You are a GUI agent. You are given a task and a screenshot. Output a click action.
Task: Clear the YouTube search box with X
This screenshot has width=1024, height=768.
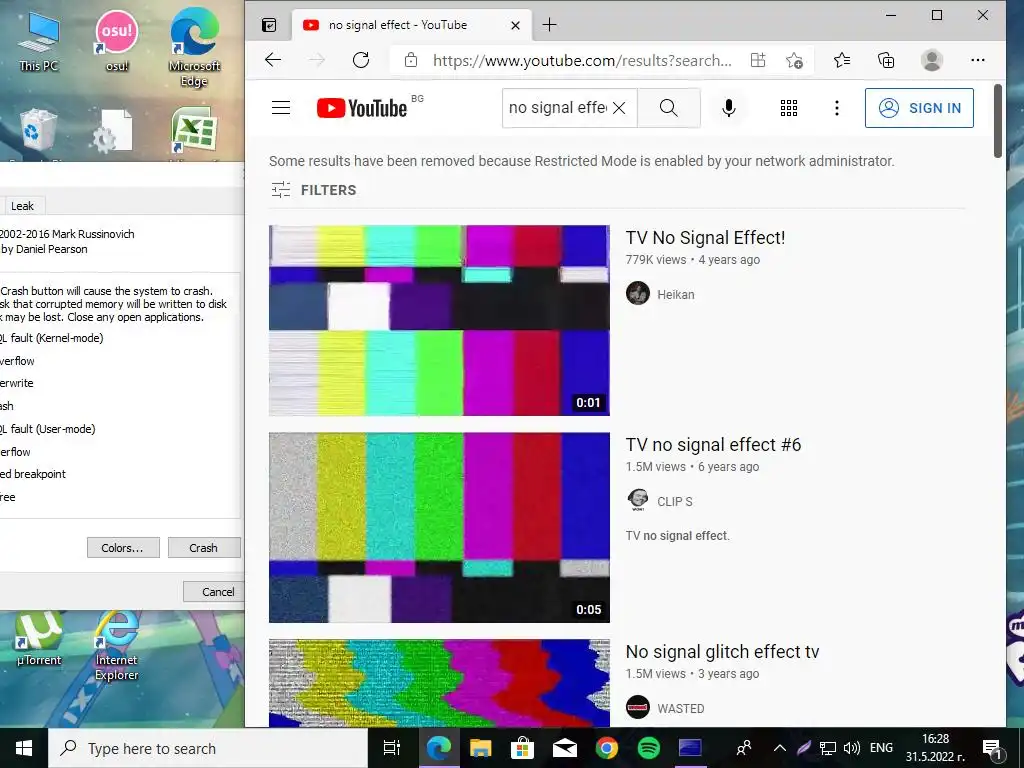[x=619, y=108]
